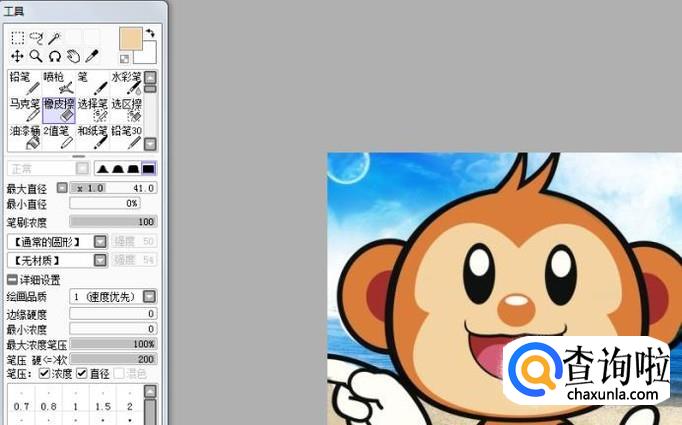Click the 笔刷浓度 slider showing 100
682x425 pixels.
(113, 222)
